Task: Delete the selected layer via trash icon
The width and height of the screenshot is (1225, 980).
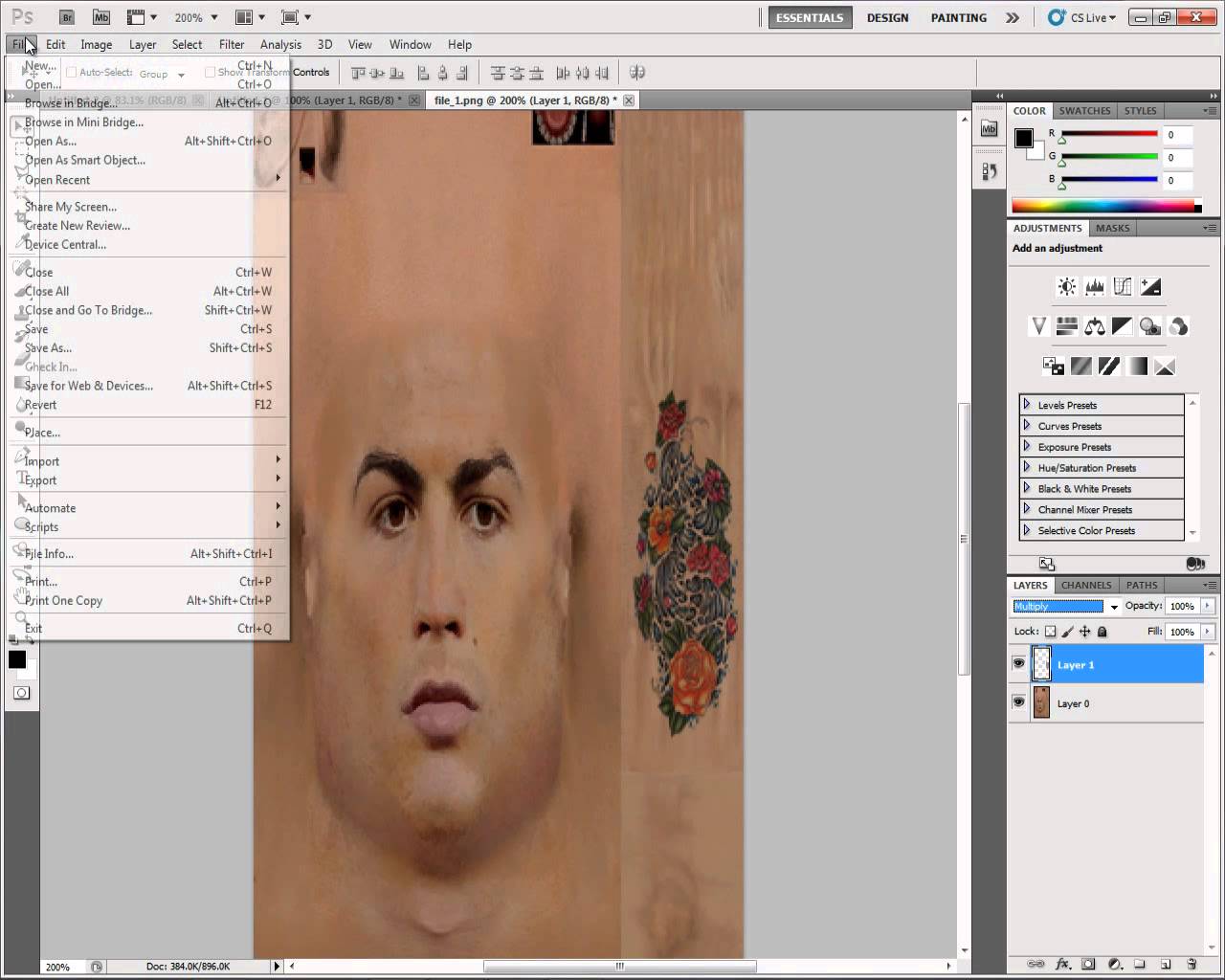Action: pos(1192,965)
